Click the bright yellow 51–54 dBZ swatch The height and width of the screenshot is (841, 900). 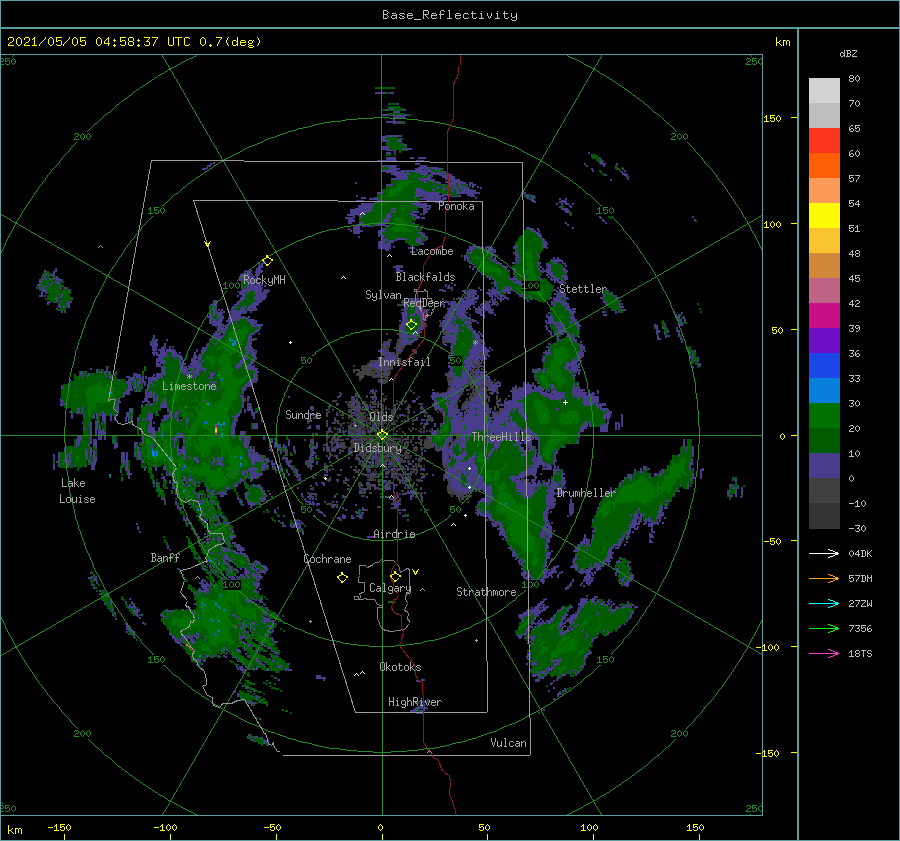824,216
